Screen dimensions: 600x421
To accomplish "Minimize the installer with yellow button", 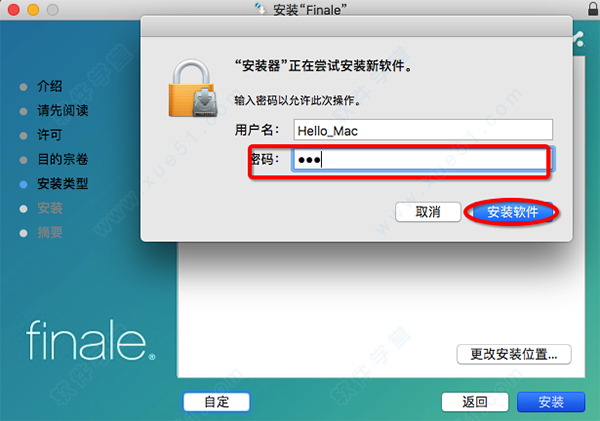I will click(33, 9).
